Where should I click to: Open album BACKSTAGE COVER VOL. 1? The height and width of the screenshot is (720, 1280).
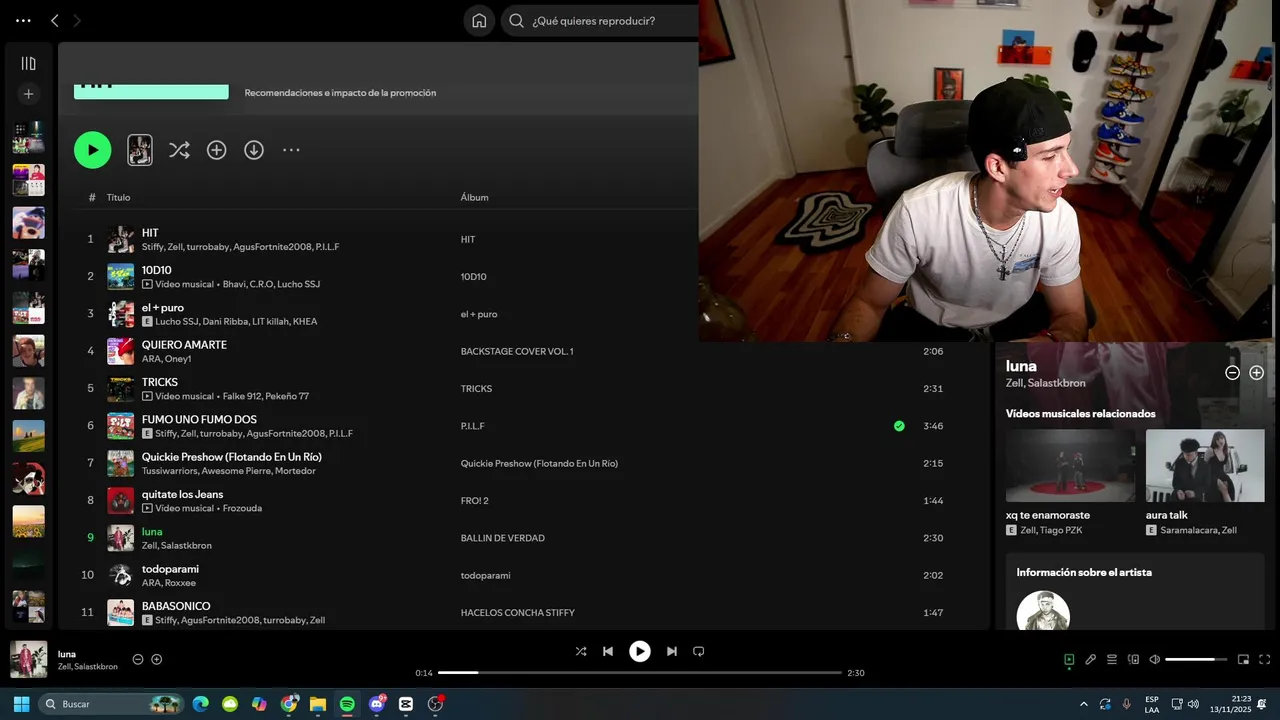517,351
